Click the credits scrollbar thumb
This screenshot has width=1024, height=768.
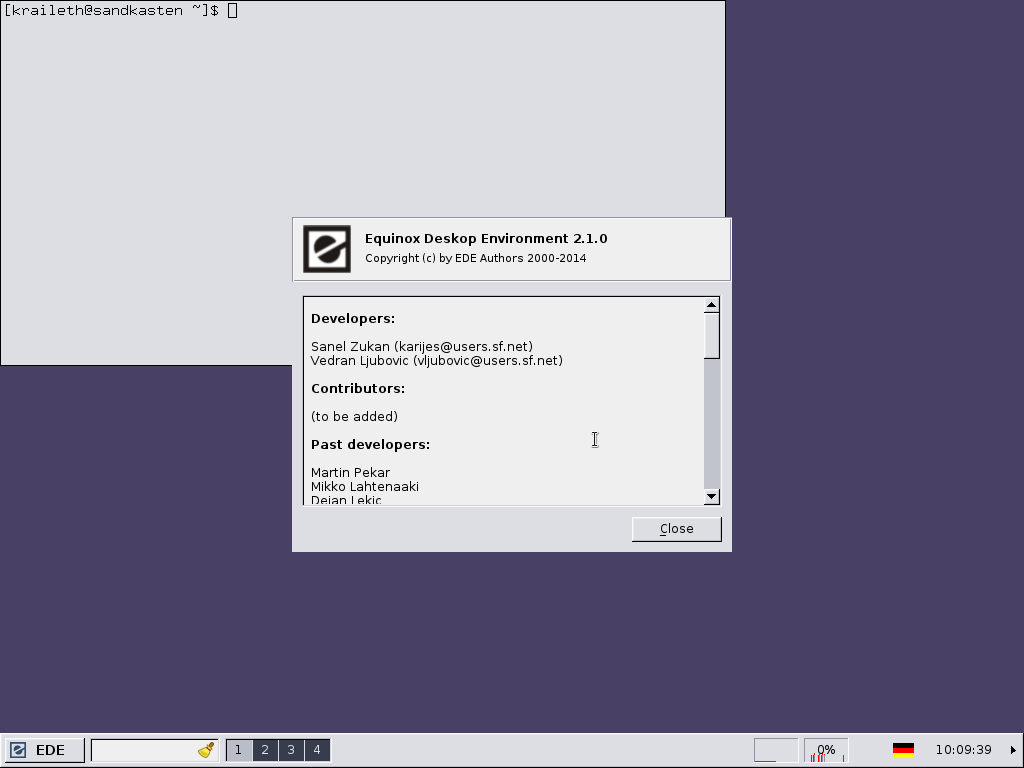point(712,335)
